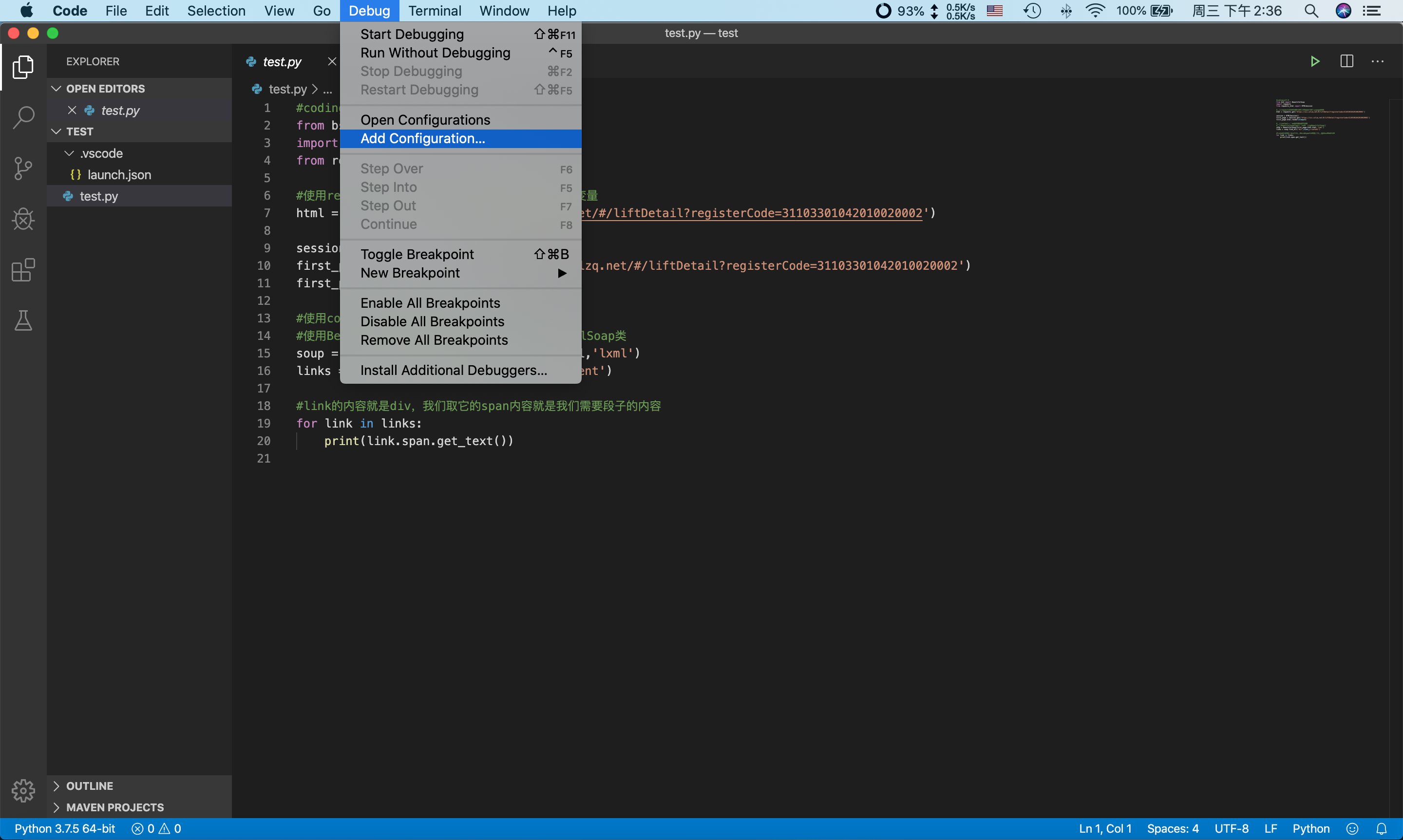Split the editor to the right
Image resolution: width=1403 pixels, height=840 pixels.
(x=1346, y=61)
